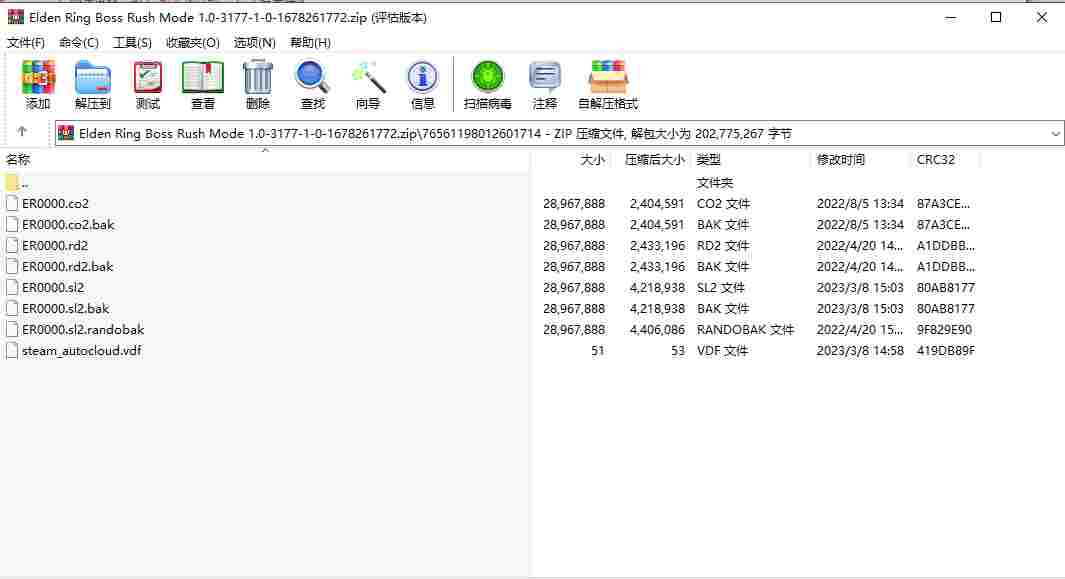
Task: Minimize the WinRAR window
Action: [x=950, y=18]
